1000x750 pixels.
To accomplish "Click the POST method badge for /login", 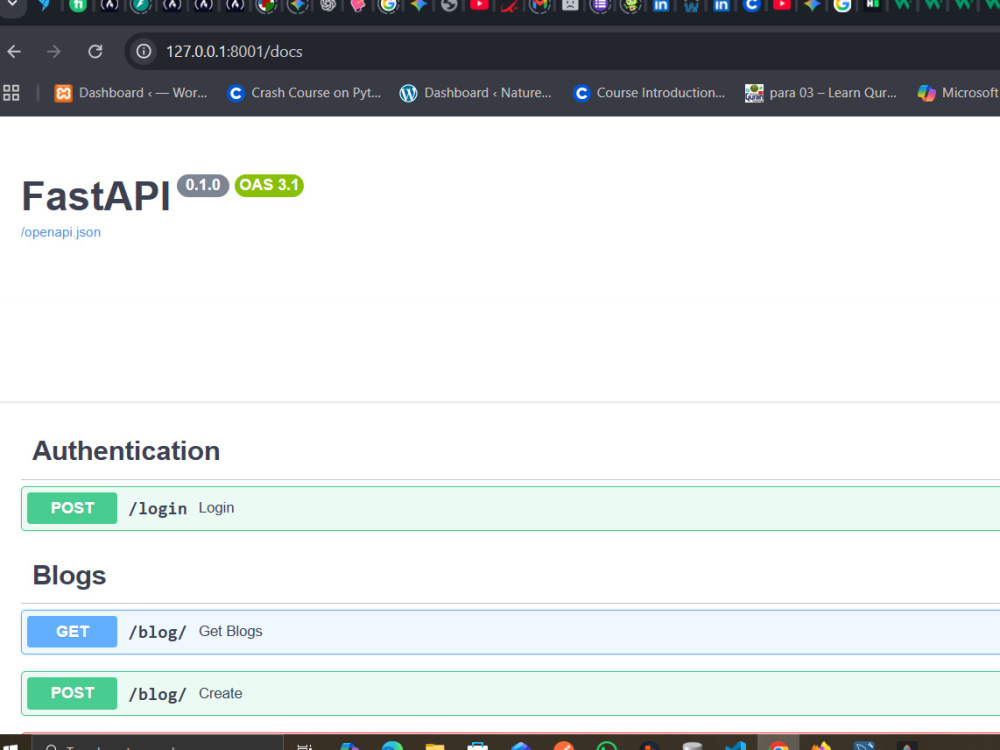I will tap(72, 508).
